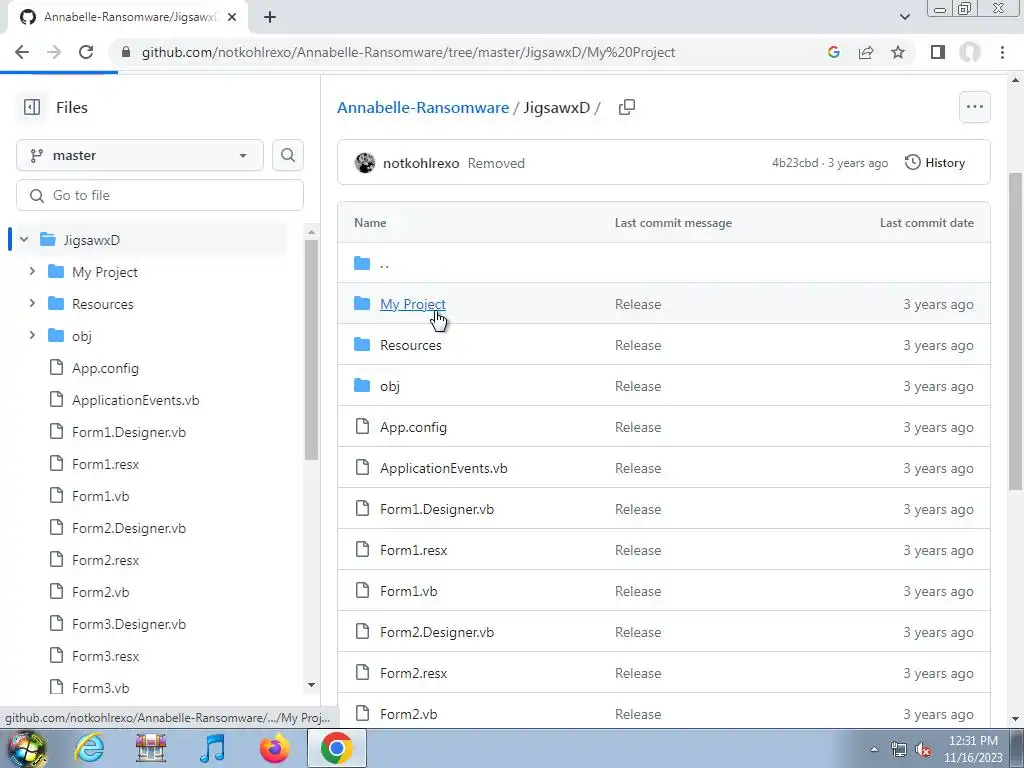Open Form2.resx in the file list
The height and width of the screenshot is (768, 1024).
[413, 673]
